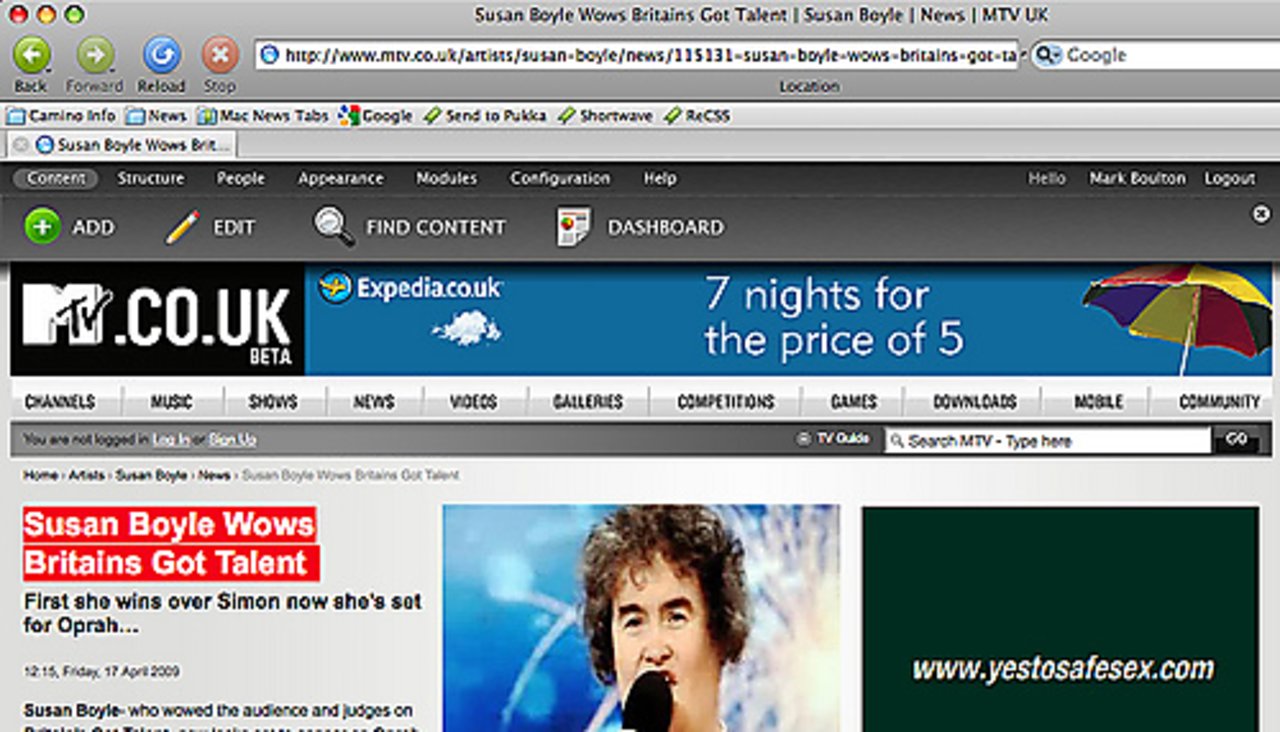The height and width of the screenshot is (732, 1280).
Task: Click the browser Forward button
Action: [x=95, y=55]
